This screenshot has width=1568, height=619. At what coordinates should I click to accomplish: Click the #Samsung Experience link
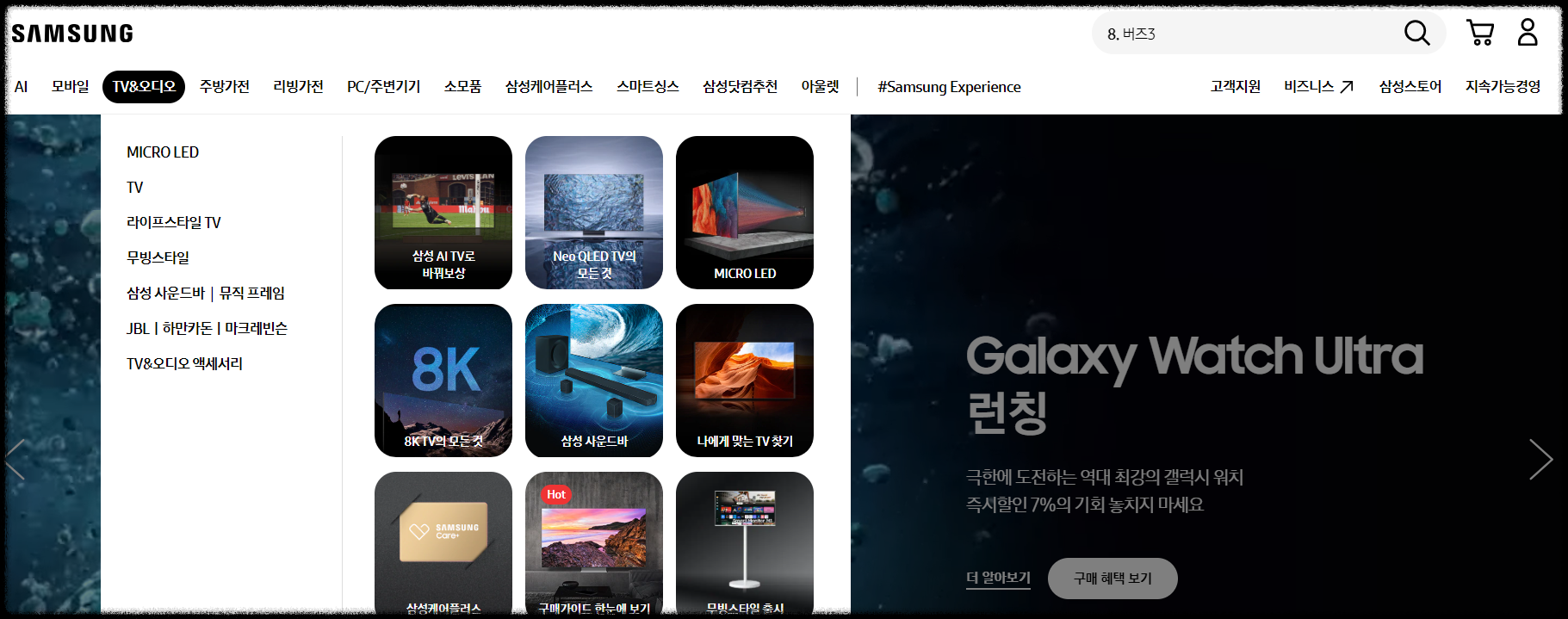pos(949,87)
